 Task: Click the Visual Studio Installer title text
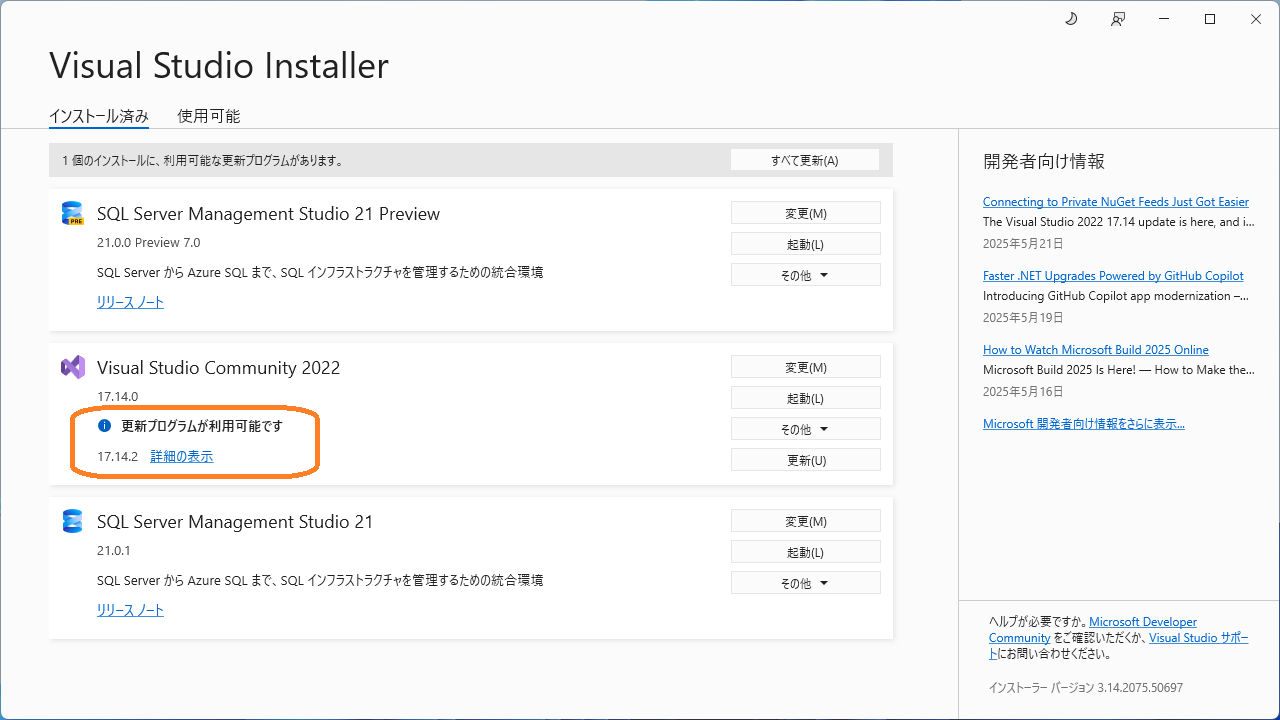pyautogui.click(x=219, y=66)
